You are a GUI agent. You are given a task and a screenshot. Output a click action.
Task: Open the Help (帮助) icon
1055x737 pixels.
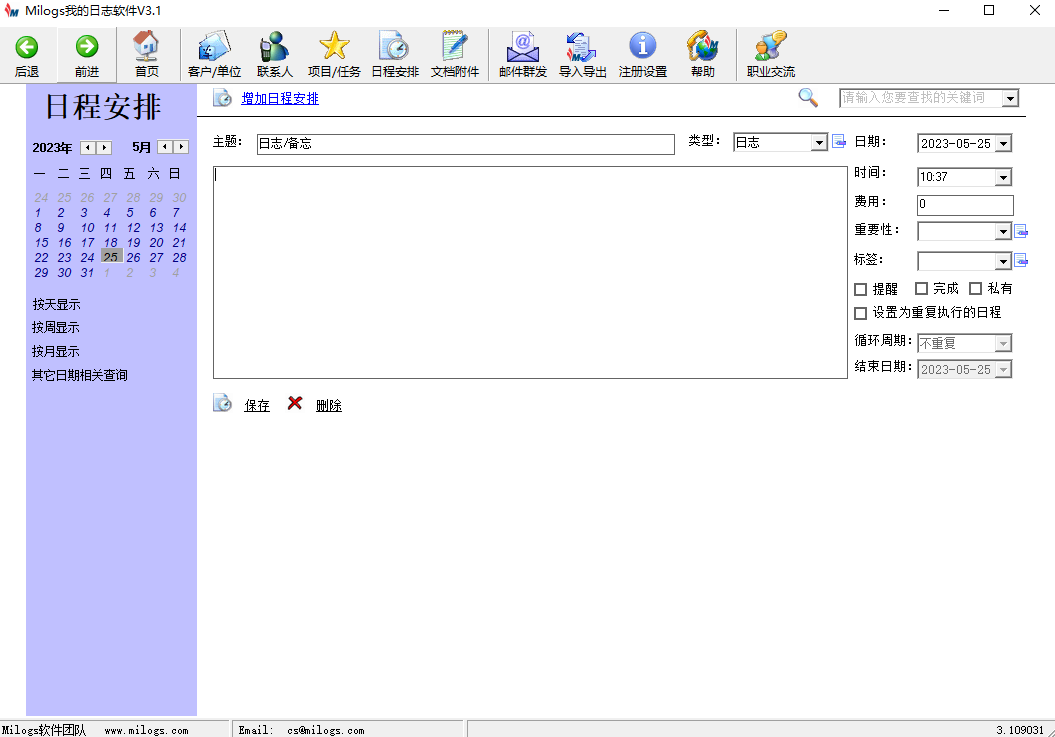point(702,46)
